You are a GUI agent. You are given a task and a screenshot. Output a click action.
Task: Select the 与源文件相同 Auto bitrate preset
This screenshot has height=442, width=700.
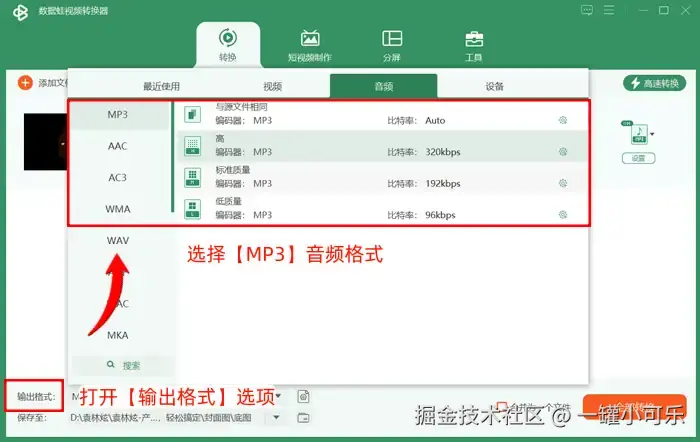click(382, 114)
